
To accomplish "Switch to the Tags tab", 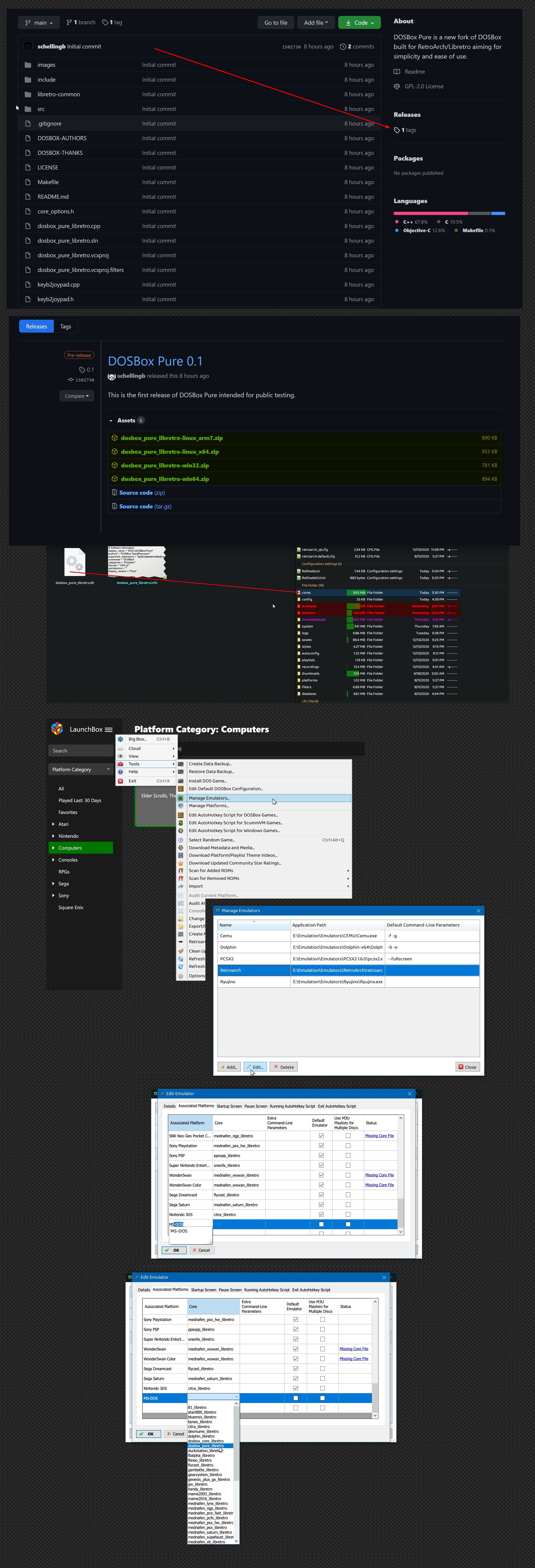I will 66,327.
